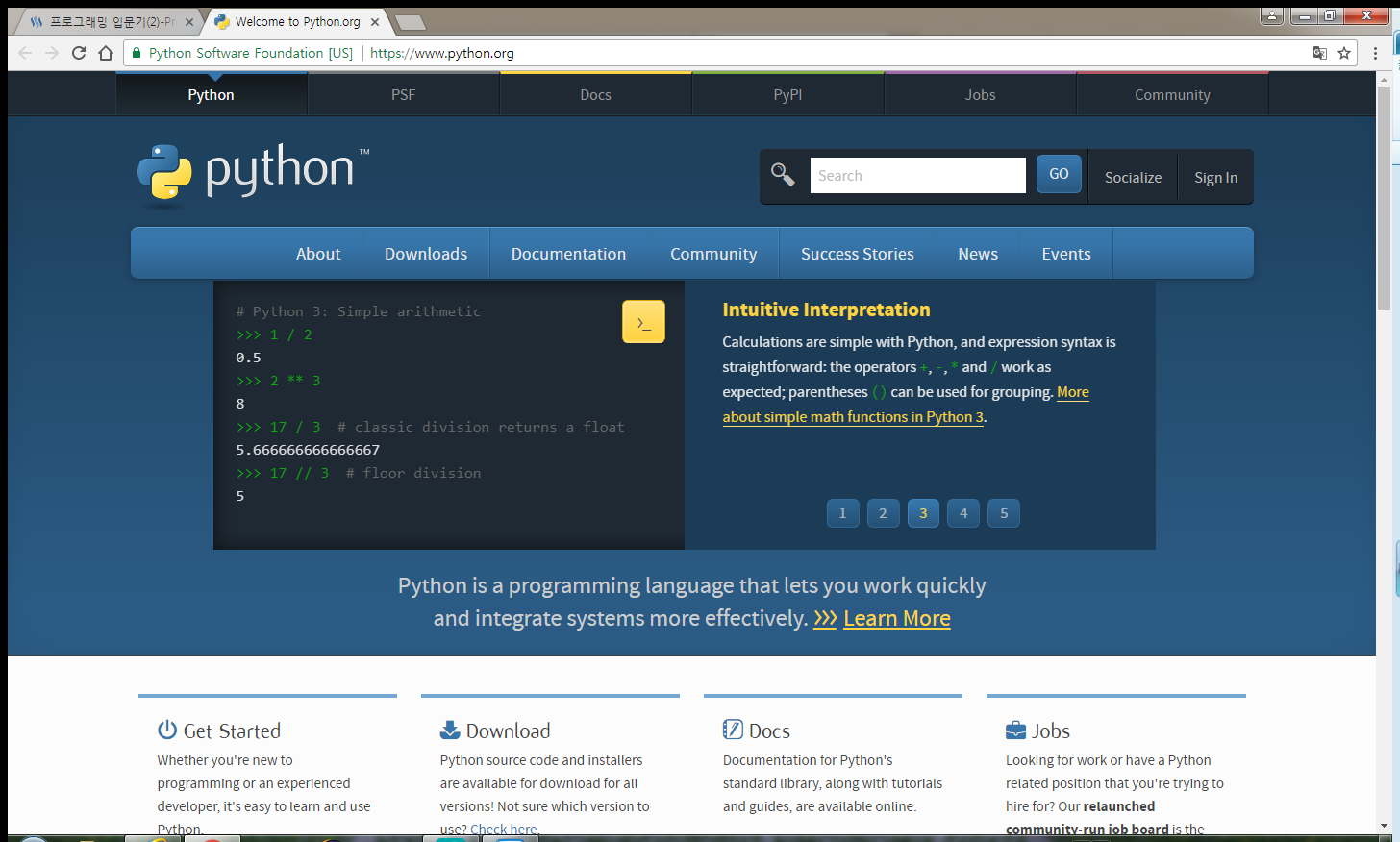Image resolution: width=1400 pixels, height=842 pixels.
Task: Expand the Sign In dropdown
Action: point(1215,177)
